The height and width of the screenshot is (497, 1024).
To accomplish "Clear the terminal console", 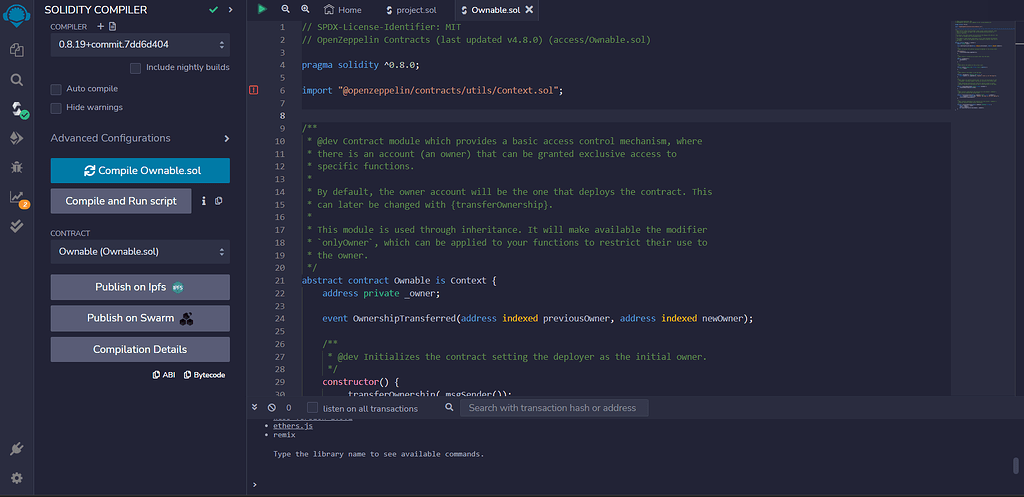I will click(272, 407).
